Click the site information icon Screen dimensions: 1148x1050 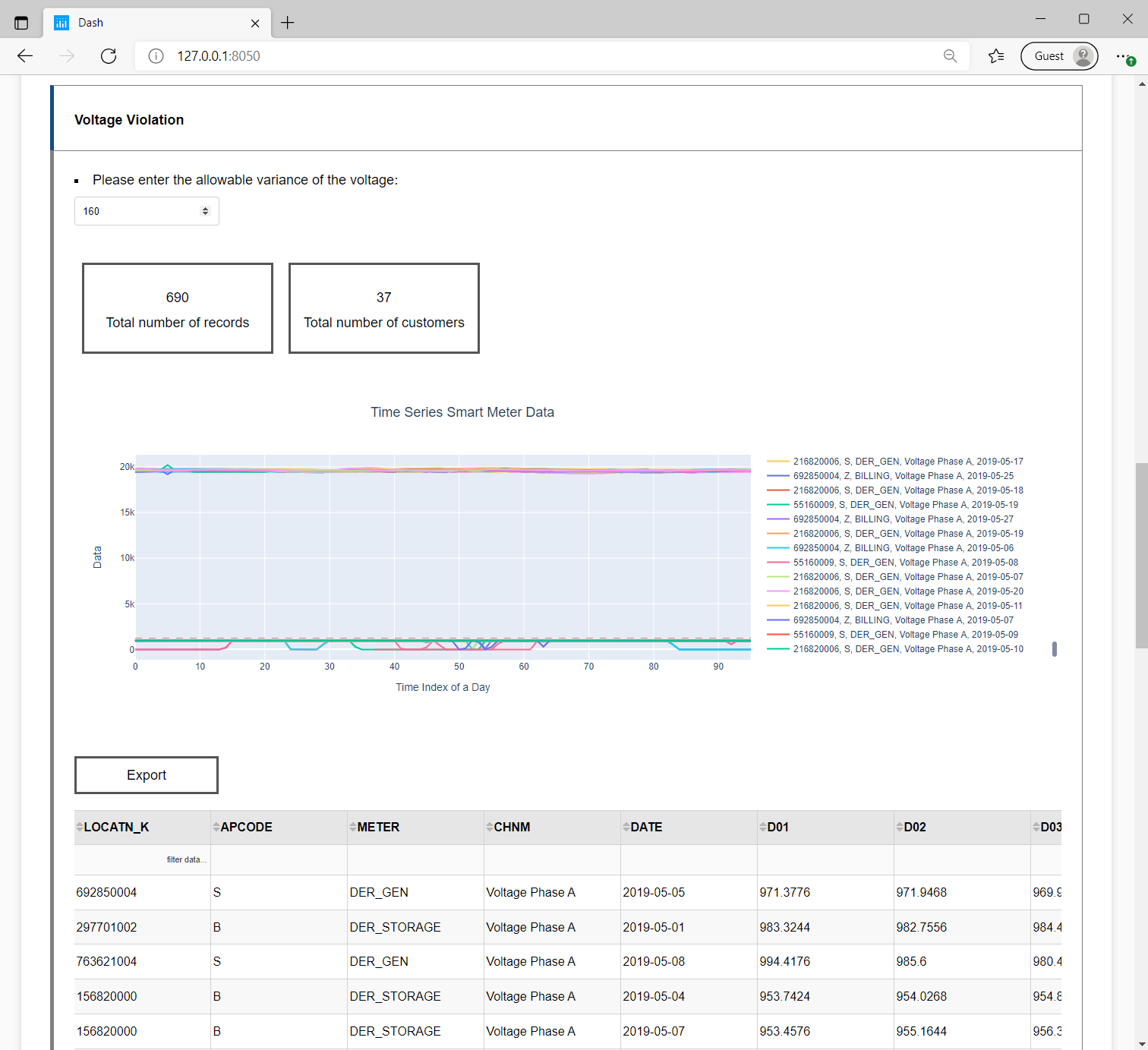tap(156, 55)
